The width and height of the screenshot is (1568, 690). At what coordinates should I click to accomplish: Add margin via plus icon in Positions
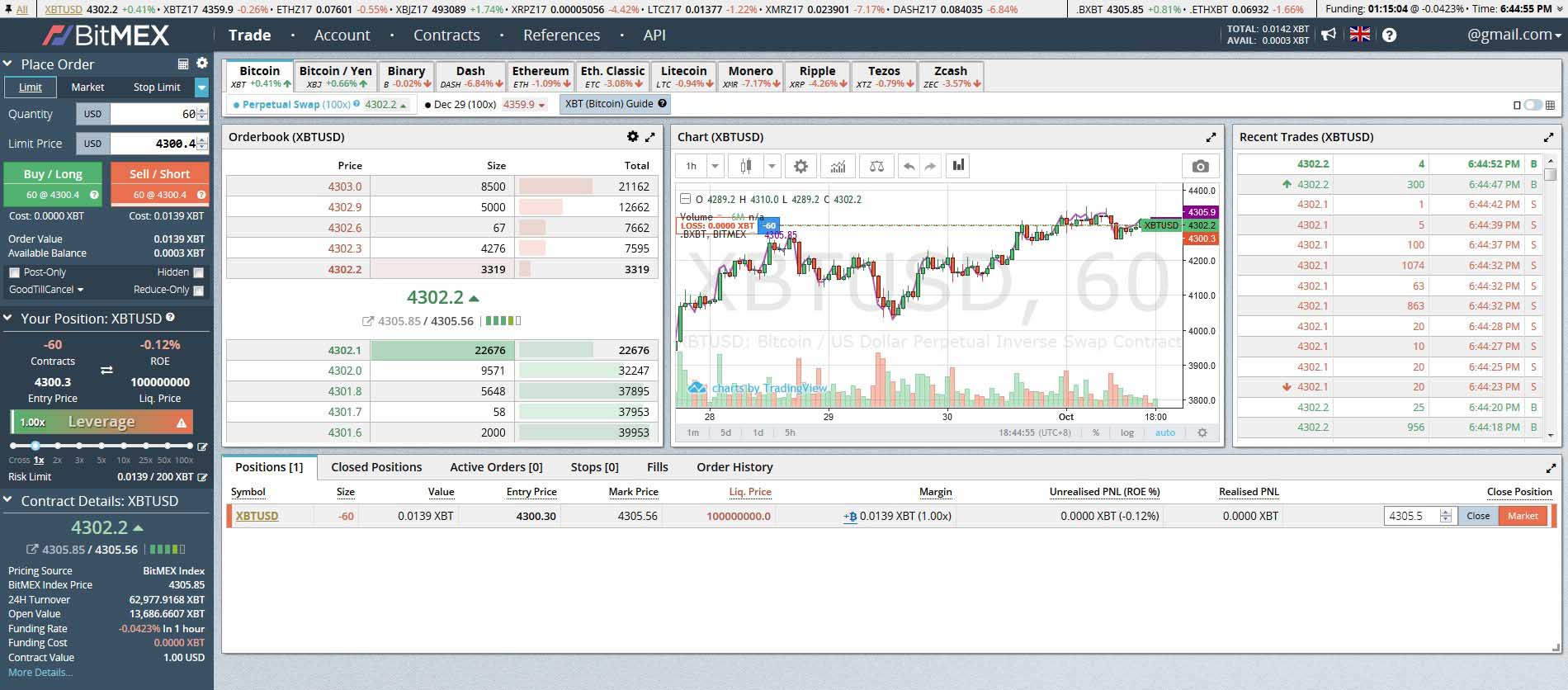point(849,516)
